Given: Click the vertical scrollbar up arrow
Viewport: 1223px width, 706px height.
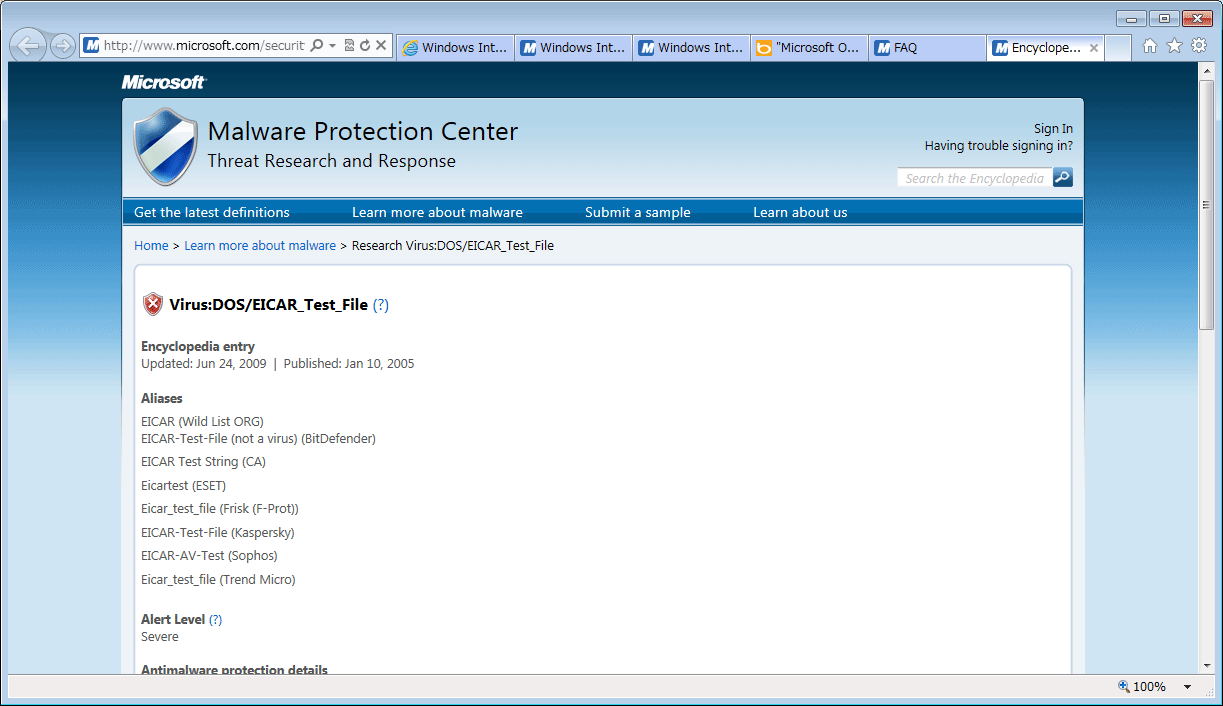Looking at the screenshot, I should coord(1206,71).
